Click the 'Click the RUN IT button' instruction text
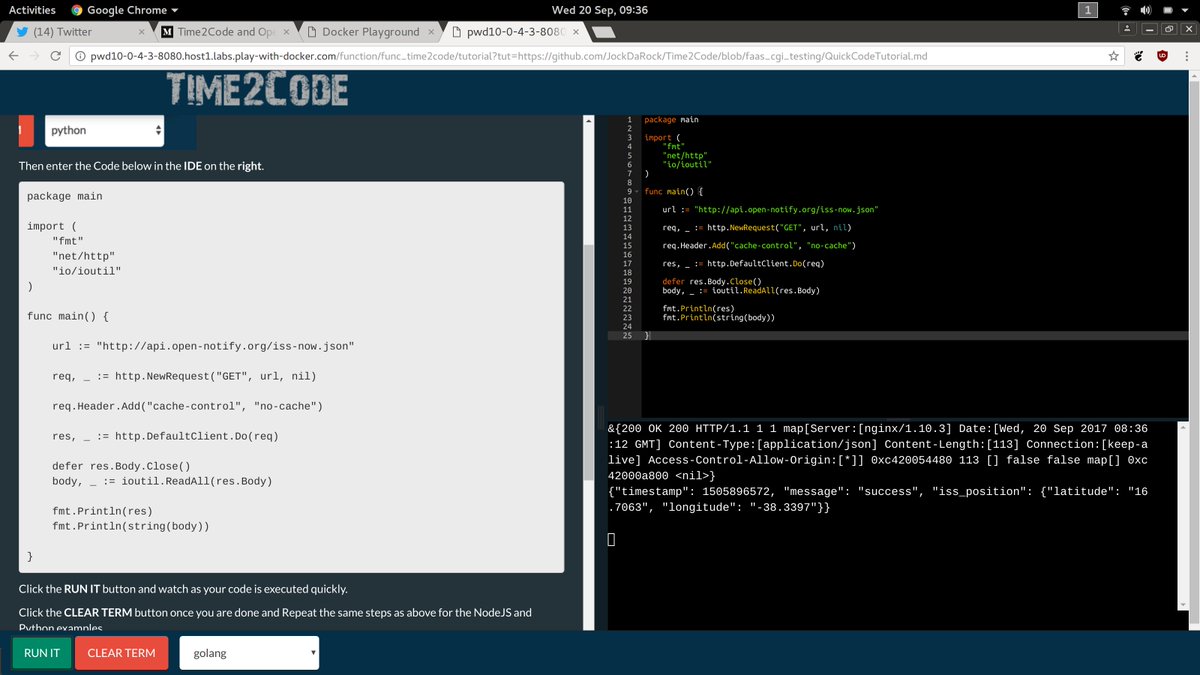The width and height of the screenshot is (1200, 675). coord(183,589)
